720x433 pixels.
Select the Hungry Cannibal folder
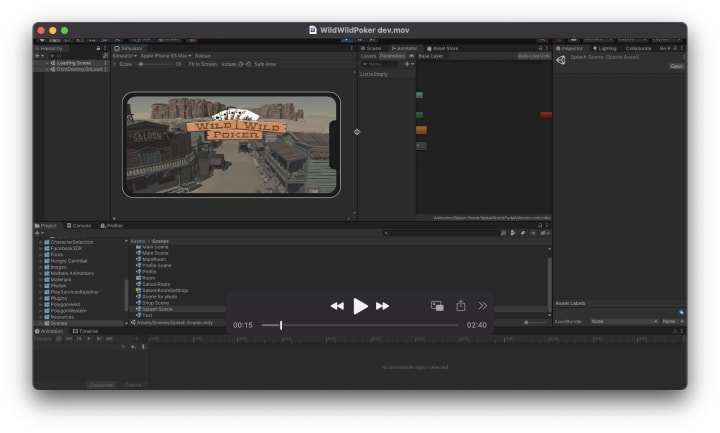pos(68,261)
